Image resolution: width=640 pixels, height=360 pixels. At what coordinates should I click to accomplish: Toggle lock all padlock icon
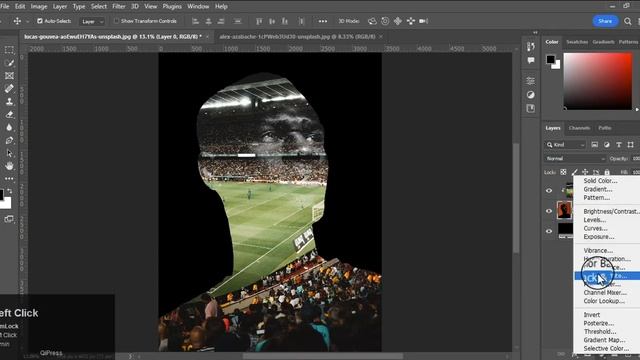607,172
